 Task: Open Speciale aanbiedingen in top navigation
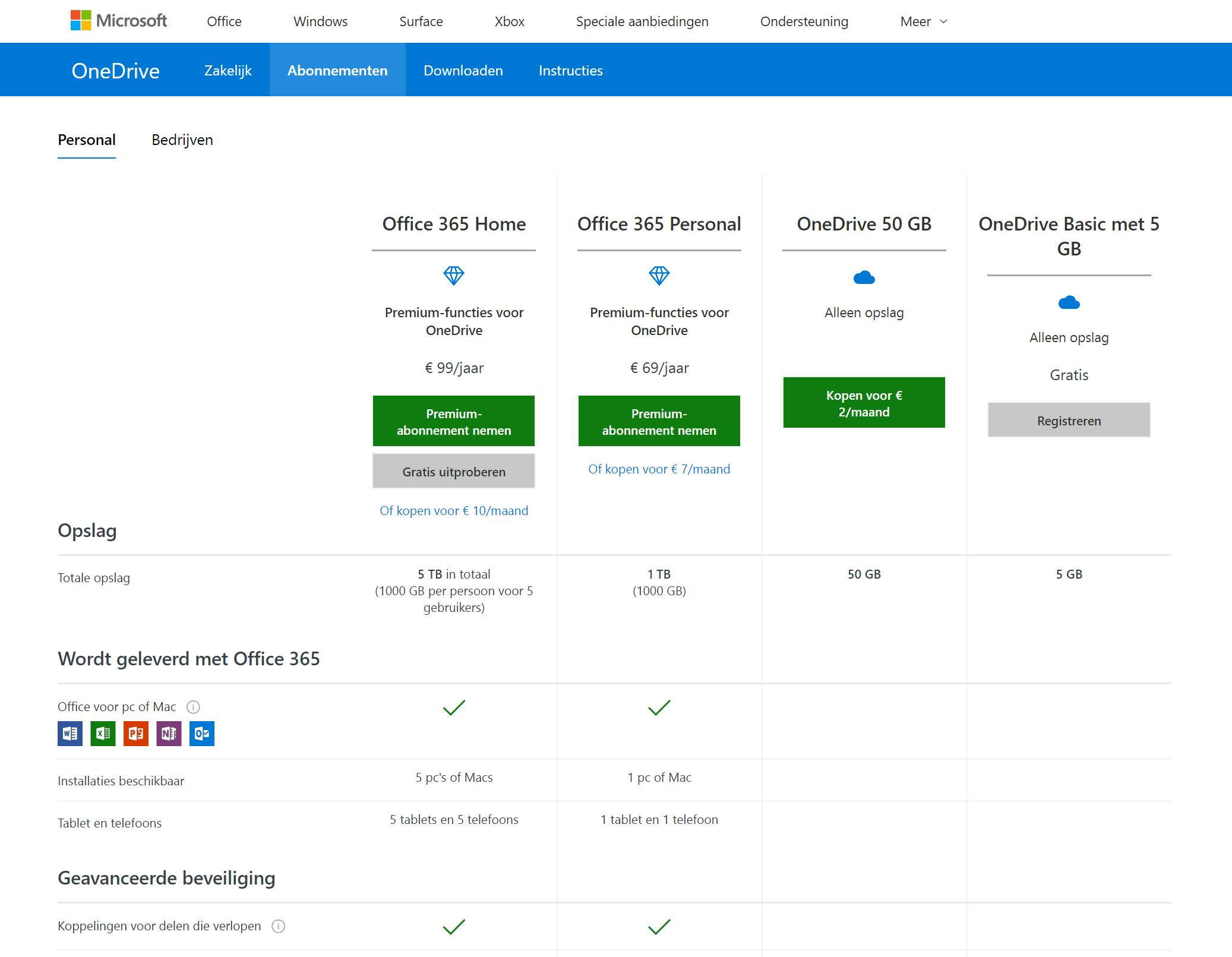642,21
